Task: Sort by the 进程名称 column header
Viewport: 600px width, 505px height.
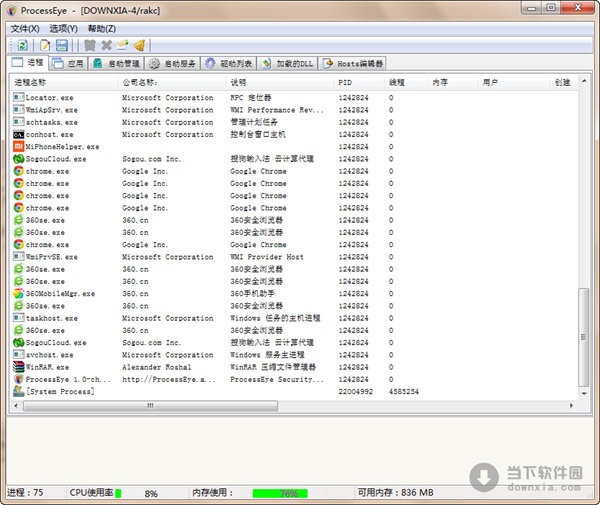Action: tap(64, 82)
